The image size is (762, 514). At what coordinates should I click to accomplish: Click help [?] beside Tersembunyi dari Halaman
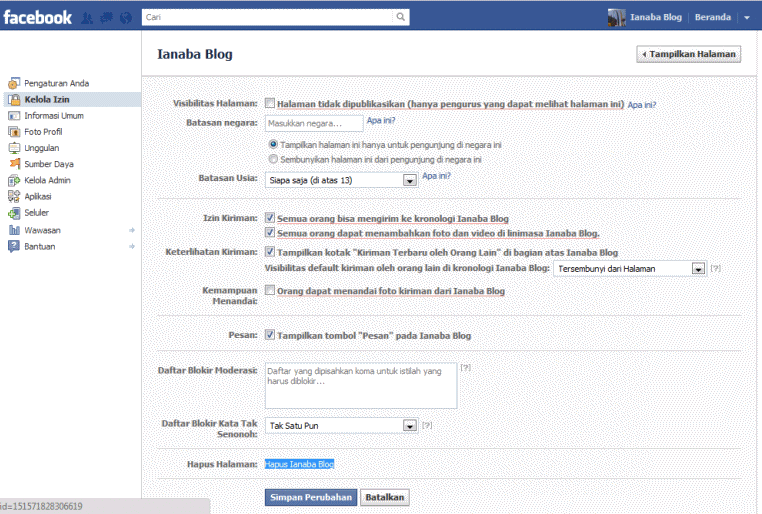(715, 268)
